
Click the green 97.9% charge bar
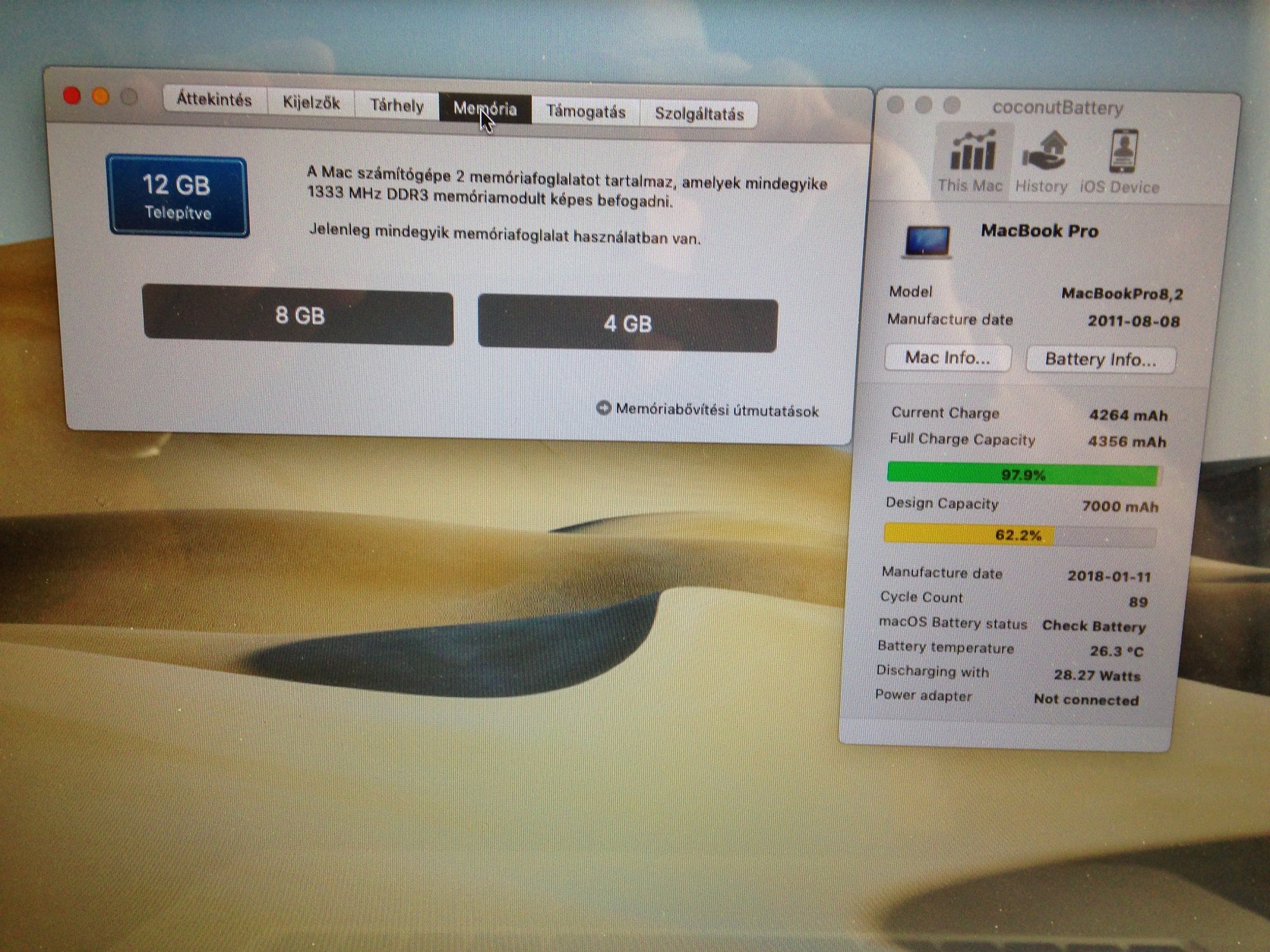point(1023,474)
